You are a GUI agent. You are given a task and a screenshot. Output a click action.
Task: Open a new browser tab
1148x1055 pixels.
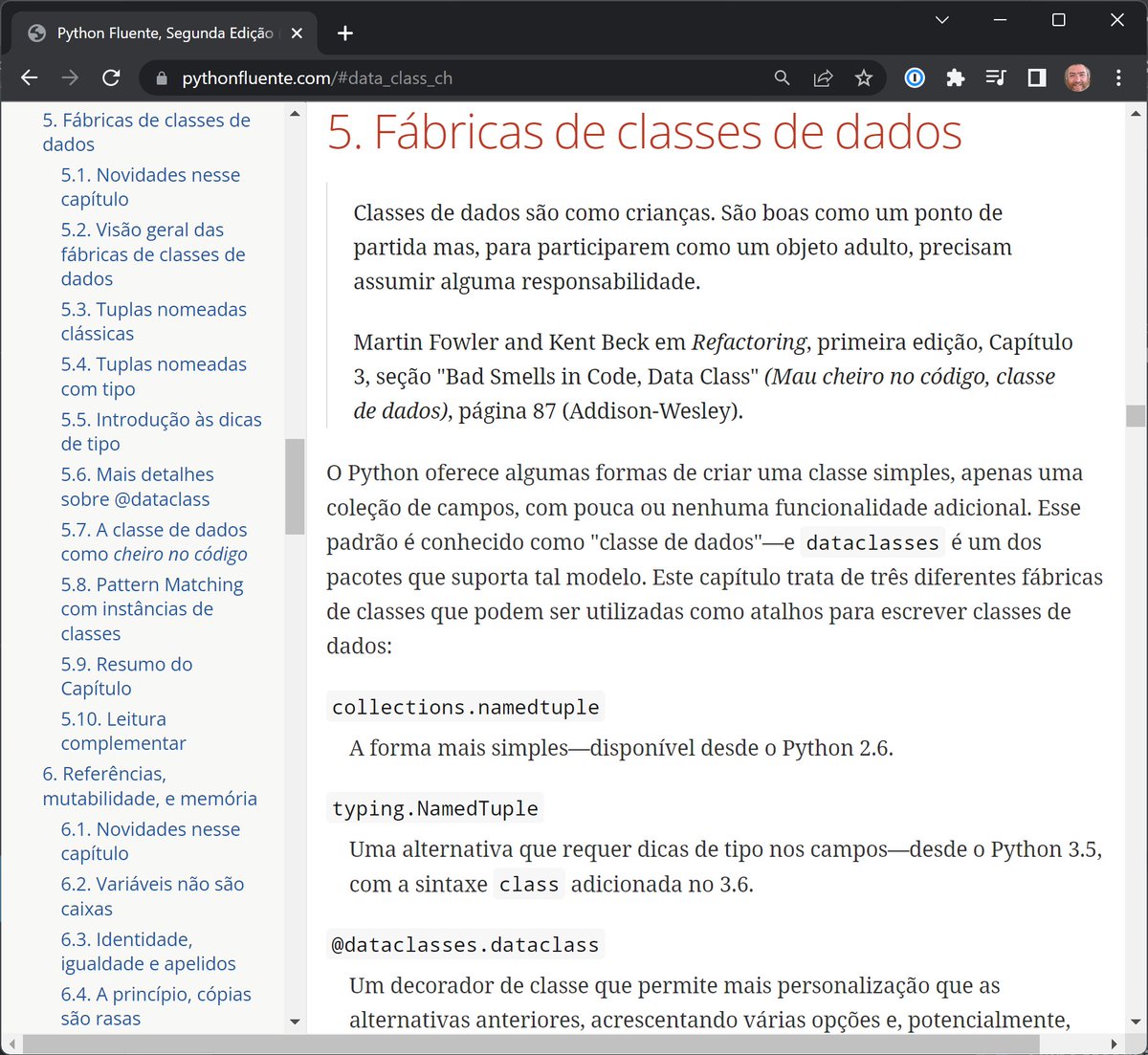pyautogui.click(x=344, y=32)
